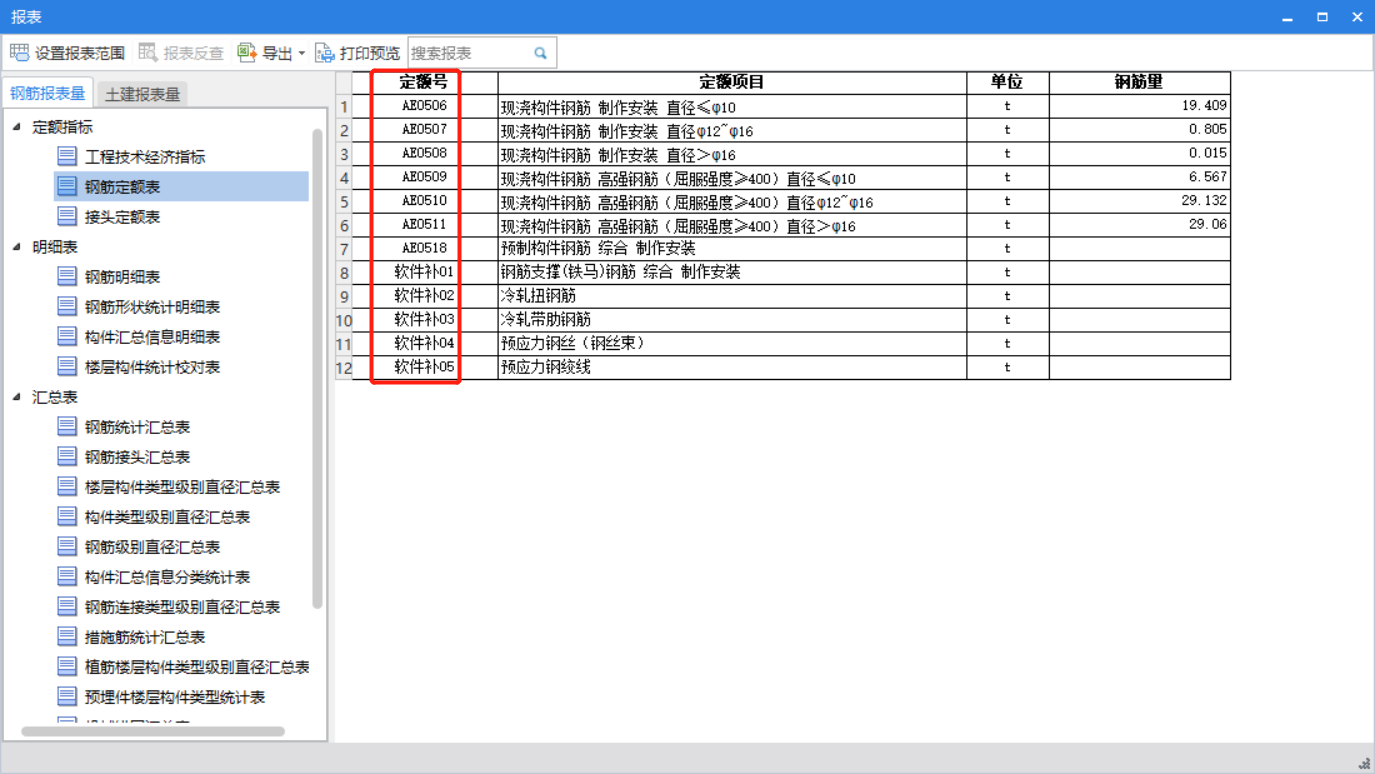Click the 构件类型级别直径汇总表 report icon

pyautogui.click(x=67, y=516)
